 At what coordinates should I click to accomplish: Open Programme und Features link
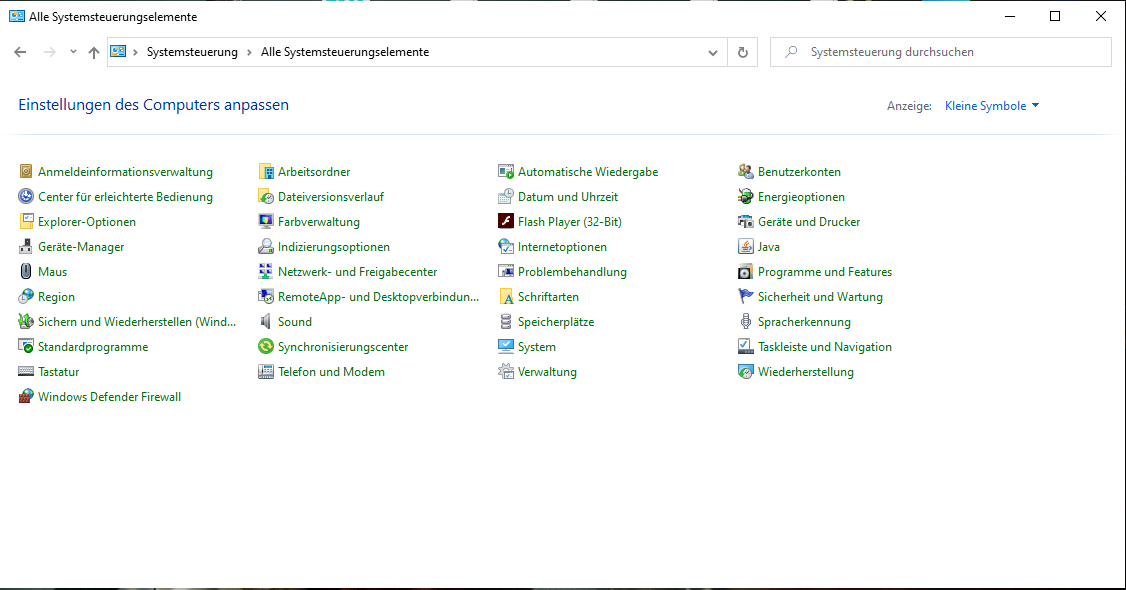click(x=824, y=271)
